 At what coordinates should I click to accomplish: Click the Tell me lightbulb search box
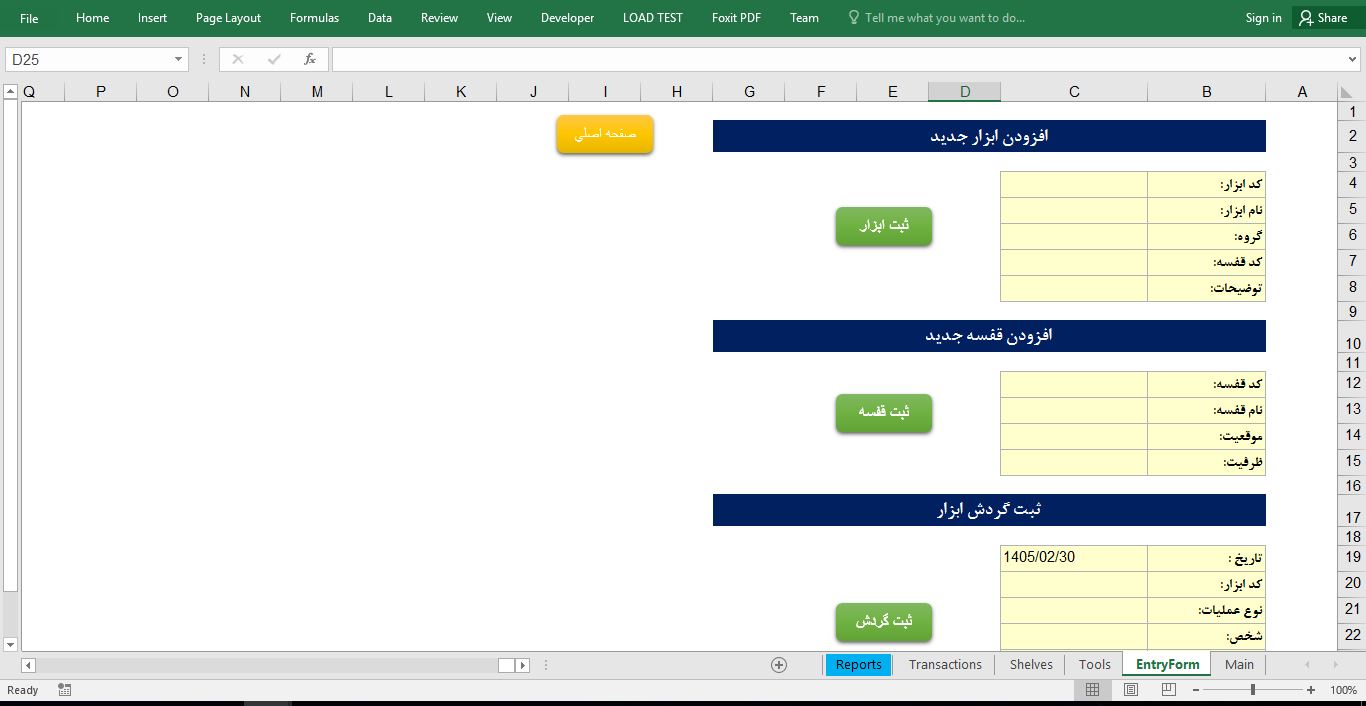tap(937, 18)
